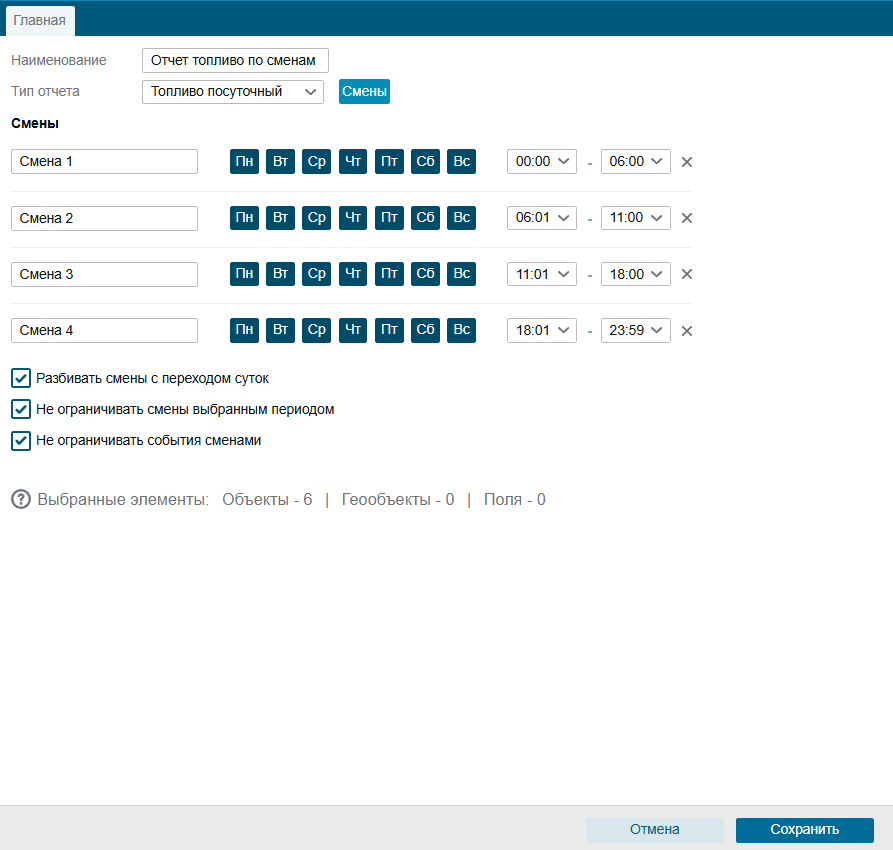Toggle Вс day for Смена 4

461,330
